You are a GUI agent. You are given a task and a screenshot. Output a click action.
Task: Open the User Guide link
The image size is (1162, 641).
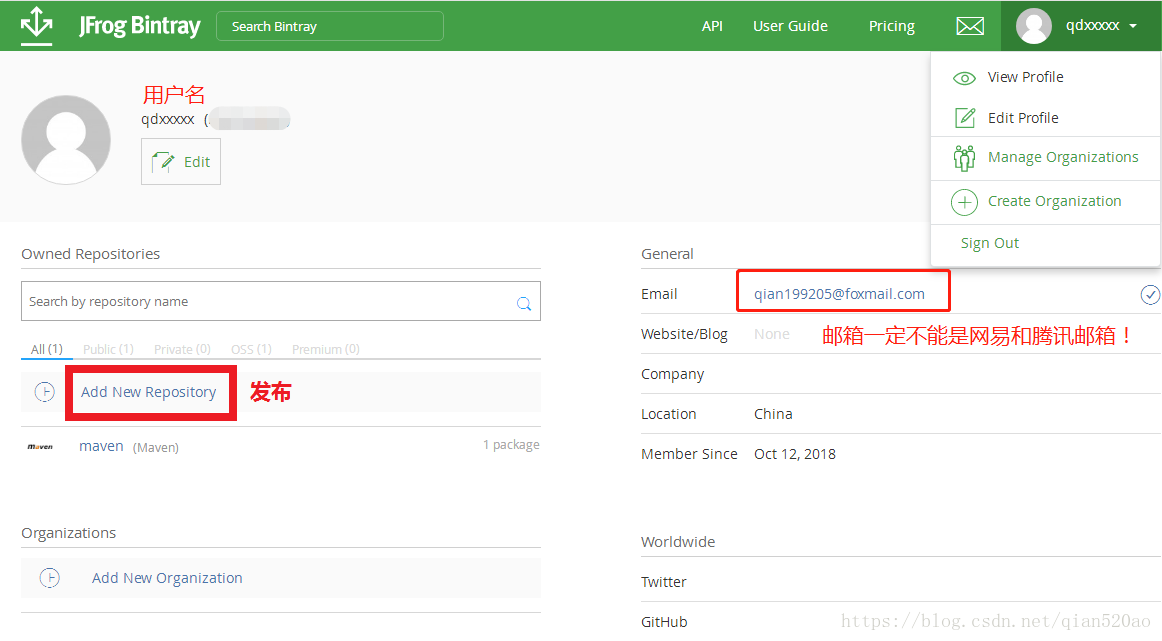790,26
